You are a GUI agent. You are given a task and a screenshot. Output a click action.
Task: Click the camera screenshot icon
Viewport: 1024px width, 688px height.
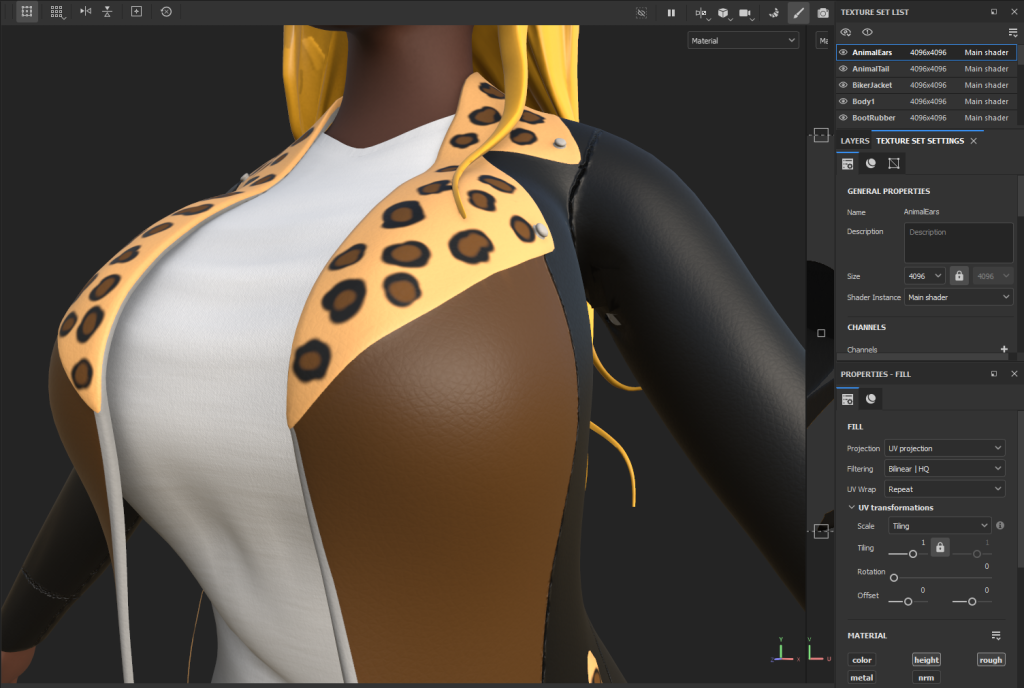(822, 13)
